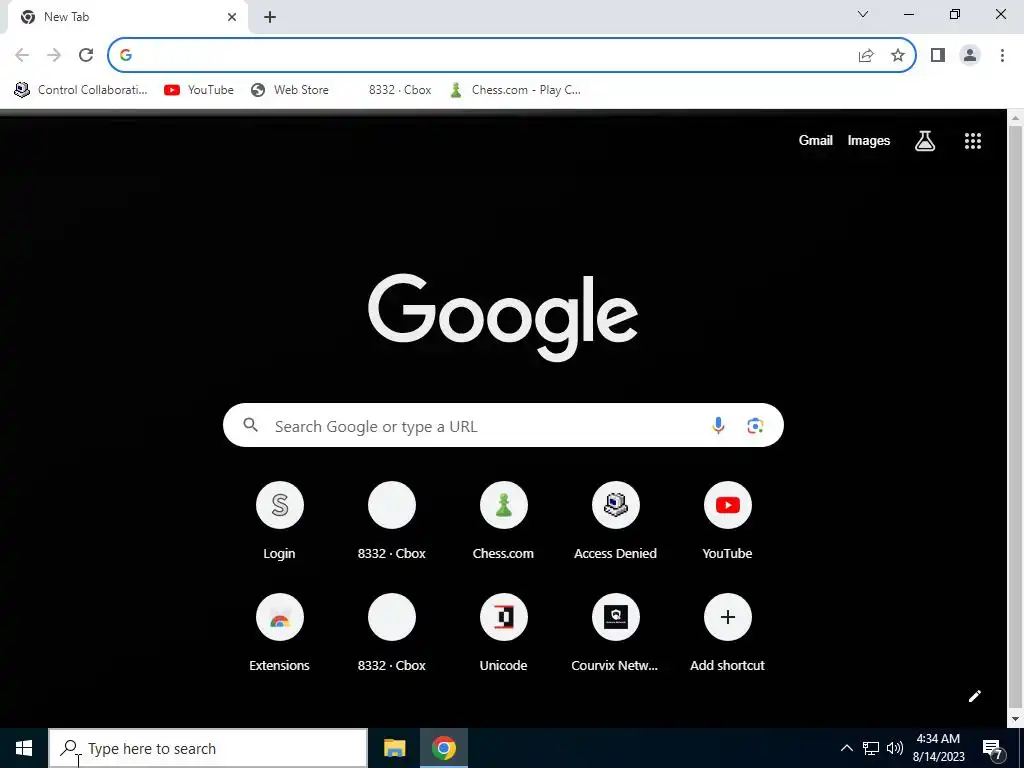Open the Gmail link
Screen dimensions: 1024x768
pyautogui.click(x=816, y=140)
